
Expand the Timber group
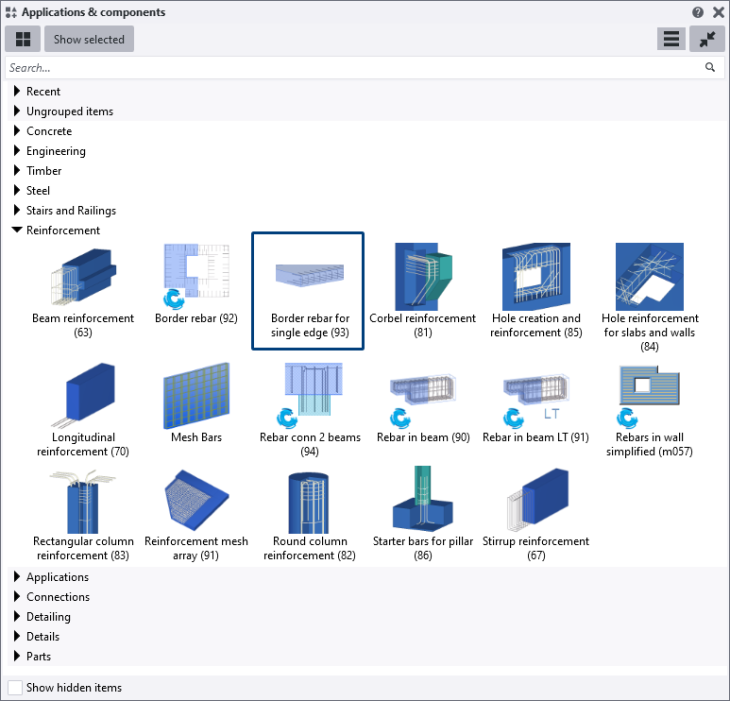click(x=17, y=170)
